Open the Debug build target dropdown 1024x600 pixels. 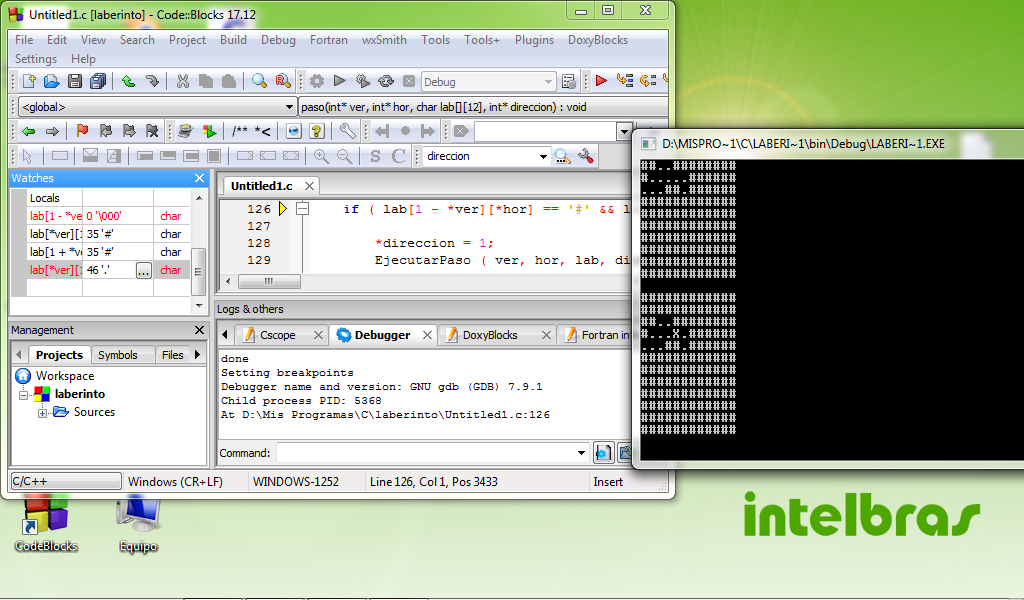[x=548, y=82]
